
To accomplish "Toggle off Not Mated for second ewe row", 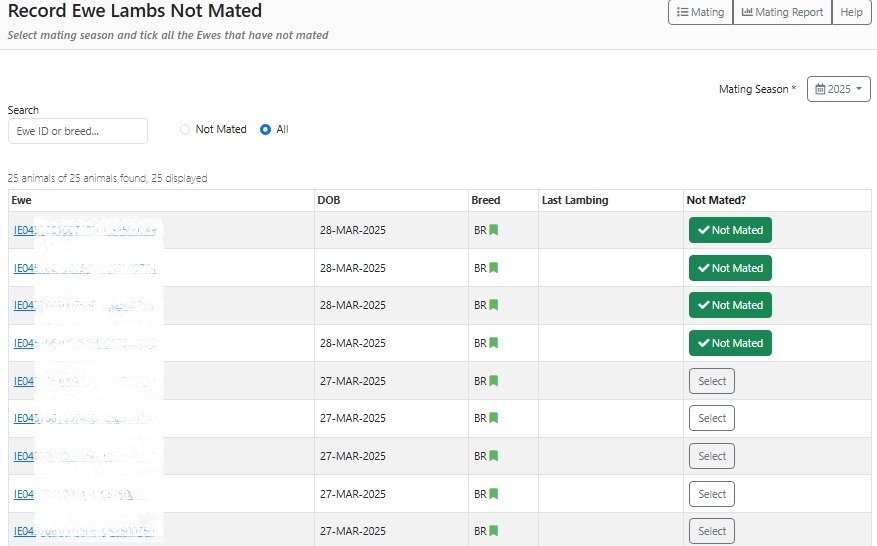I will click(730, 268).
